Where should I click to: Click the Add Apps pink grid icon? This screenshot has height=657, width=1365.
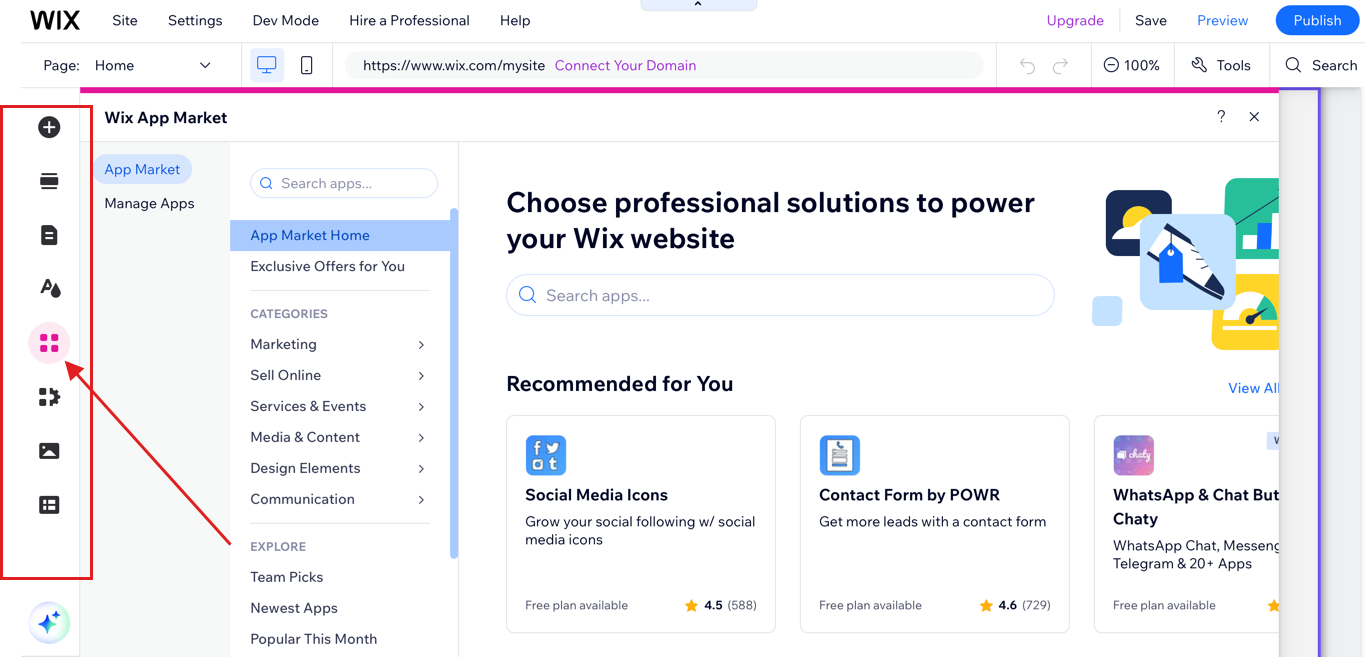[x=49, y=343]
